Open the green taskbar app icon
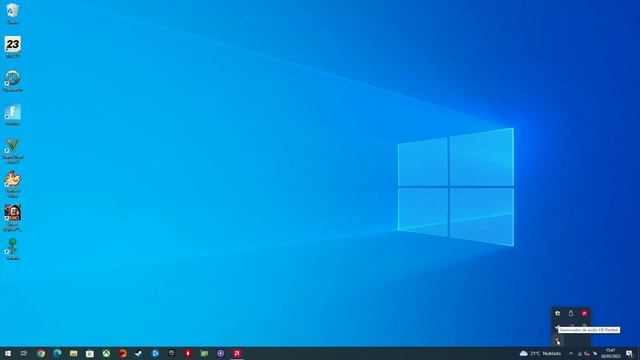 tap(204, 353)
